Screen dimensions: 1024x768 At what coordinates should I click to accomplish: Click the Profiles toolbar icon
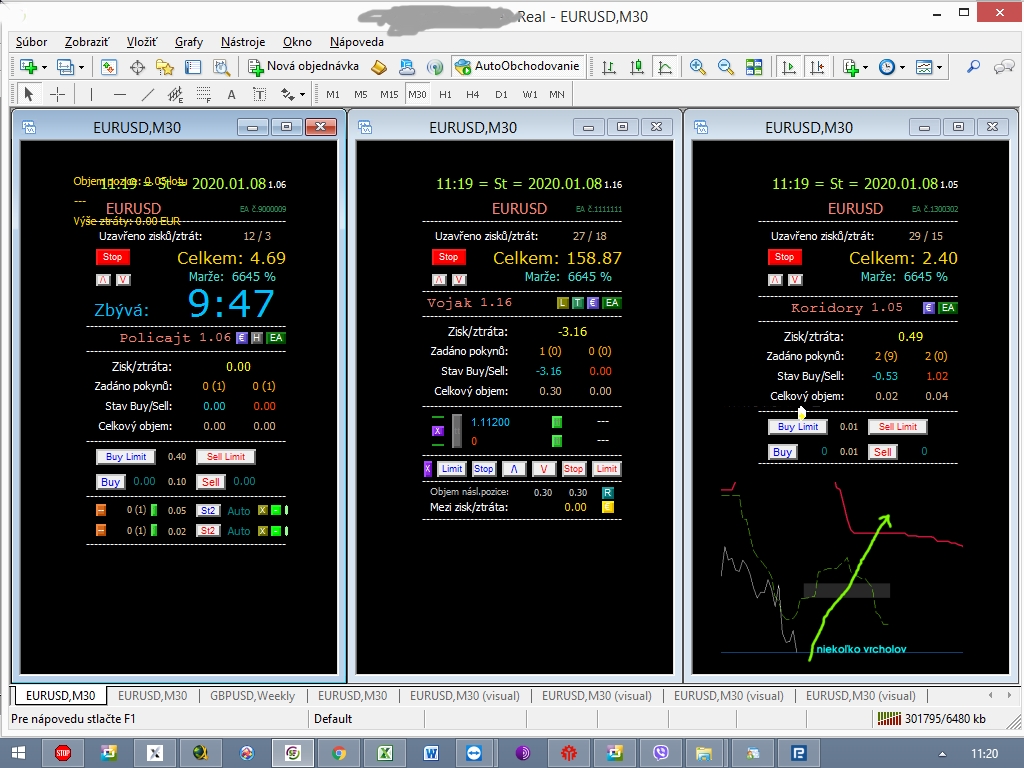(65, 67)
